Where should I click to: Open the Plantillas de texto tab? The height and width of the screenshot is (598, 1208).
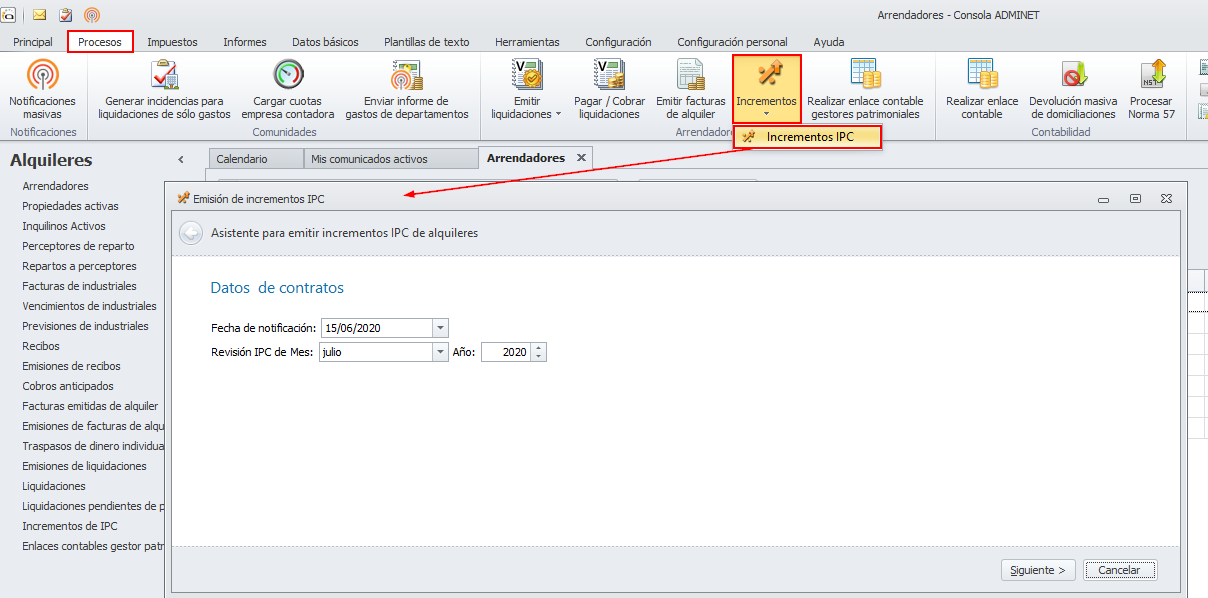coord(426,42)
